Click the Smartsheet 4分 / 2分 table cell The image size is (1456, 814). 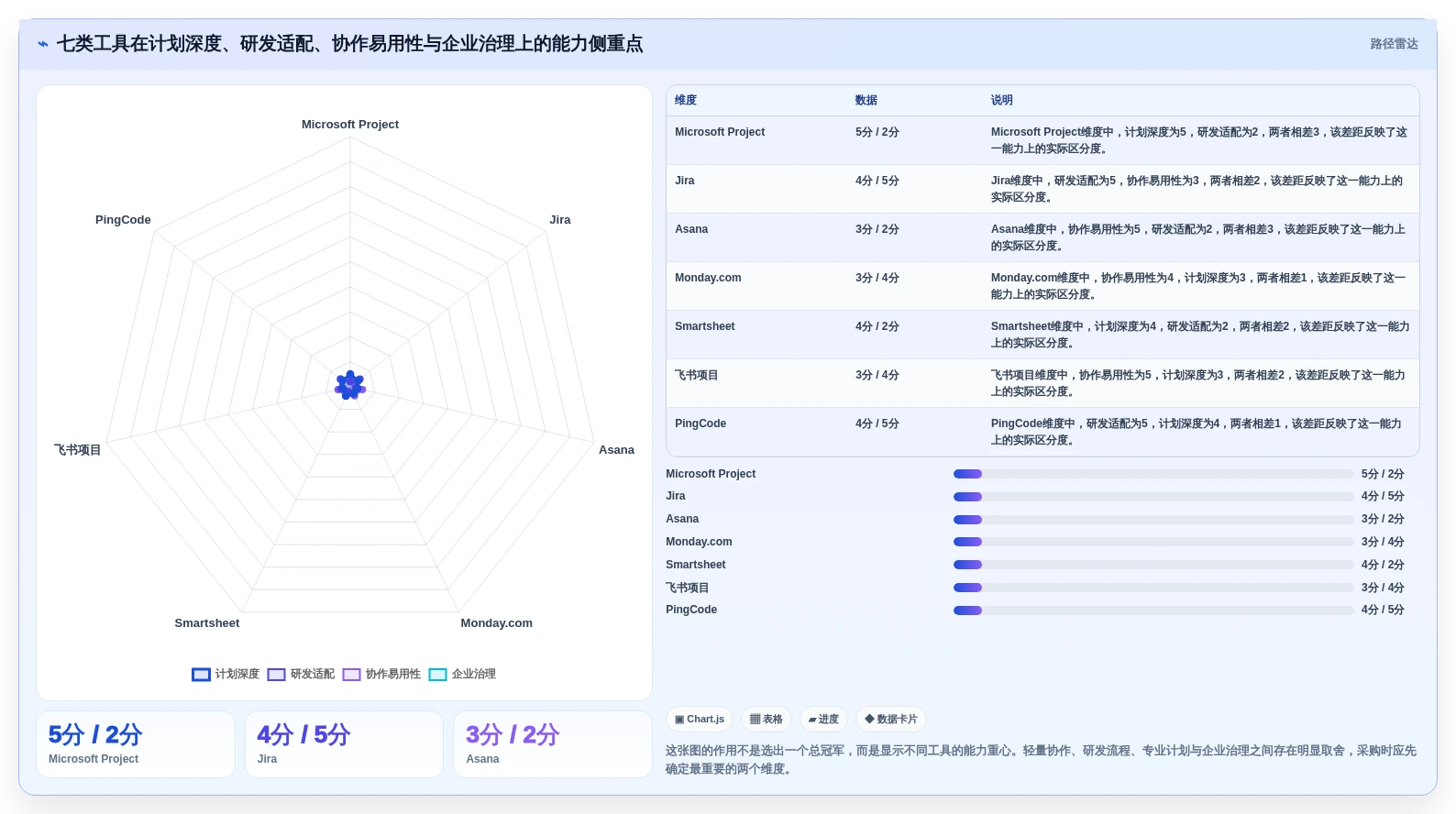[877, 326]
